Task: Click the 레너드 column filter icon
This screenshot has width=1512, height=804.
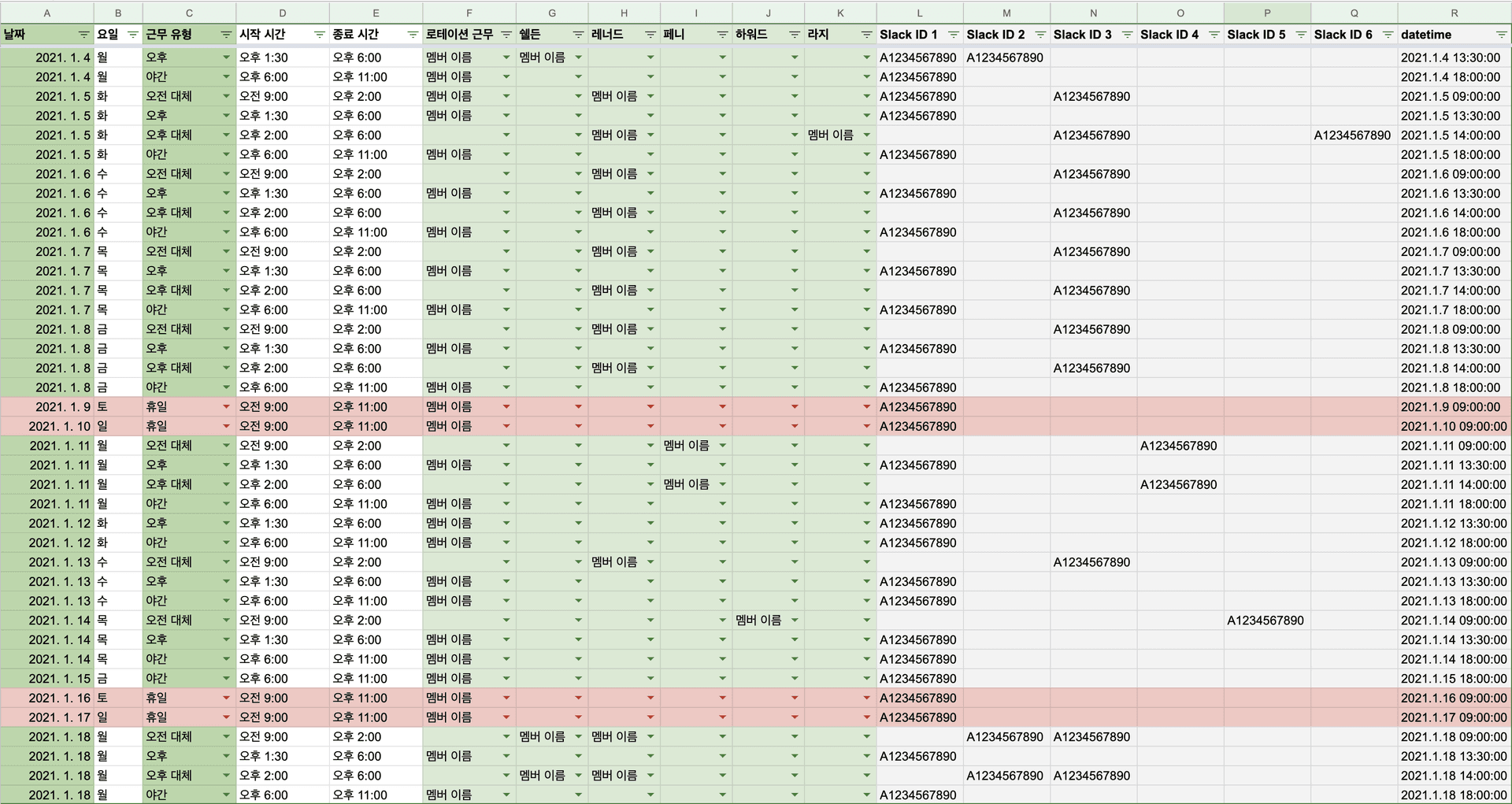Action: [x=650, y=35]
